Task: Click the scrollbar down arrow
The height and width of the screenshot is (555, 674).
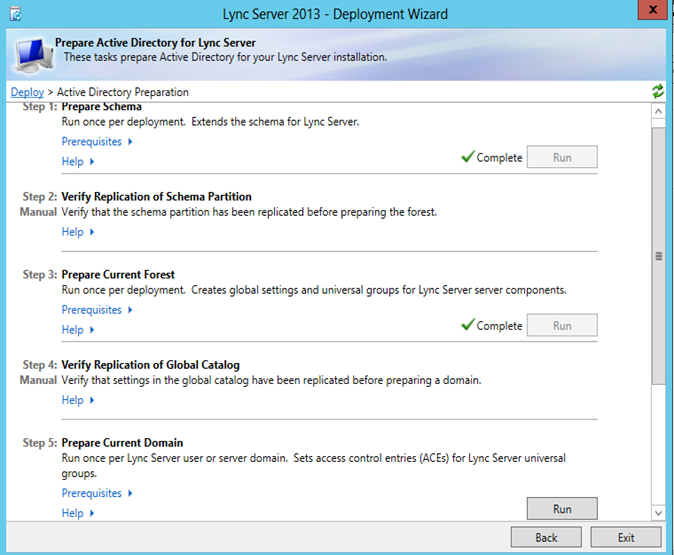Action: click(658, 512)
